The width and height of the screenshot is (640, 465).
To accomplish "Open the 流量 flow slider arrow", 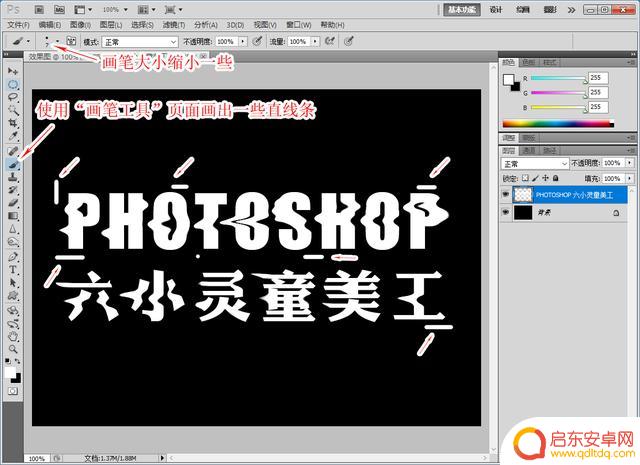I will click(x=316, y=42).
